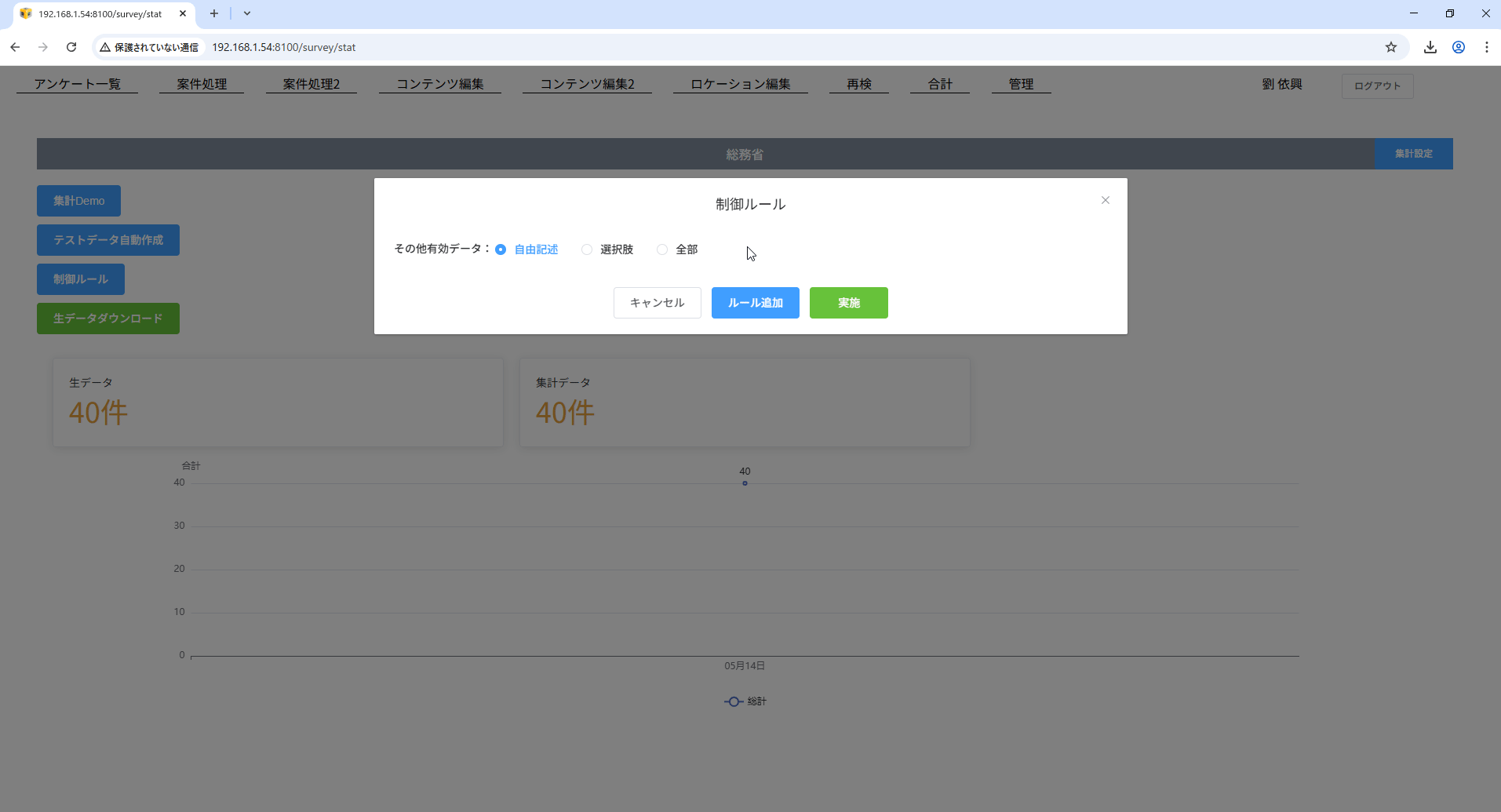Open the browser Downloads panel
The image size is (1501, 812).
pos(1430,47)
